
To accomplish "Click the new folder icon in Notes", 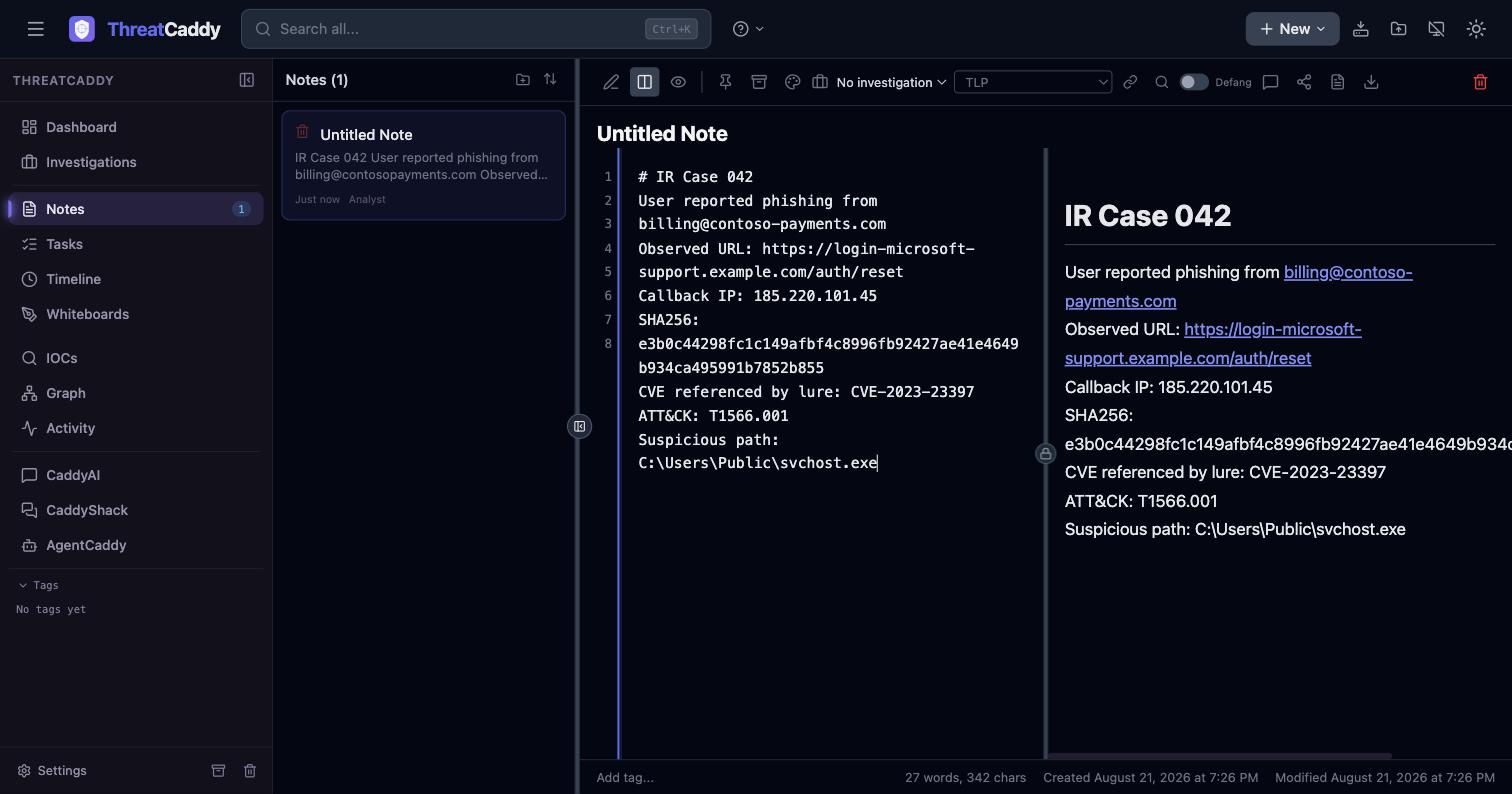I will (523, 79).
